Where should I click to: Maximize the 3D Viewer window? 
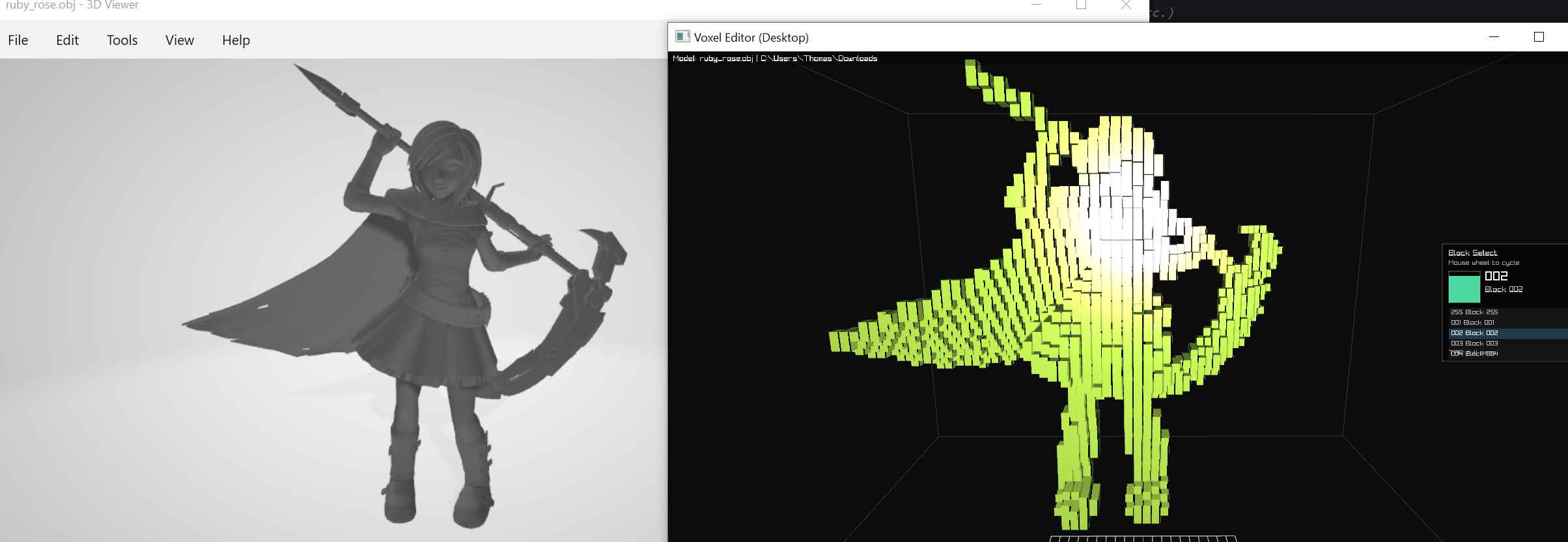1082,5
